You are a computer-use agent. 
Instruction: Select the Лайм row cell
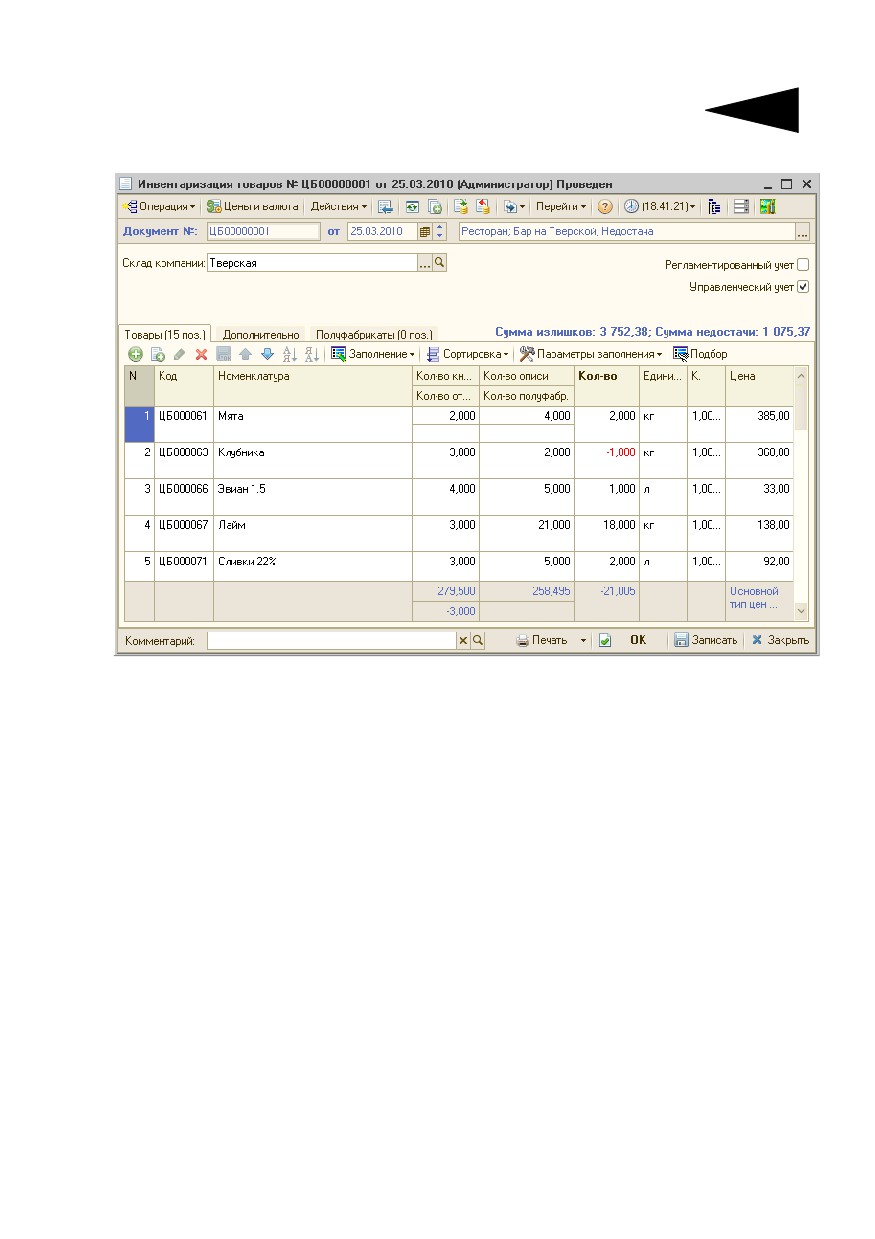(x=313, y=532)
